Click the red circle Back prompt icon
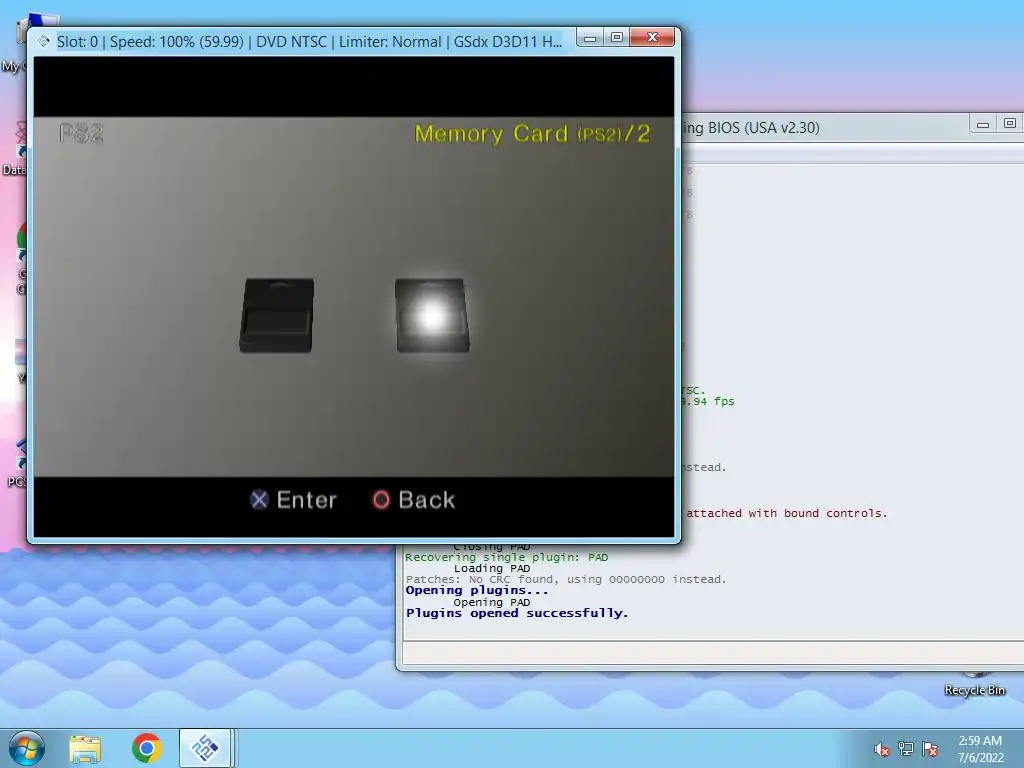 pos(381,500)
